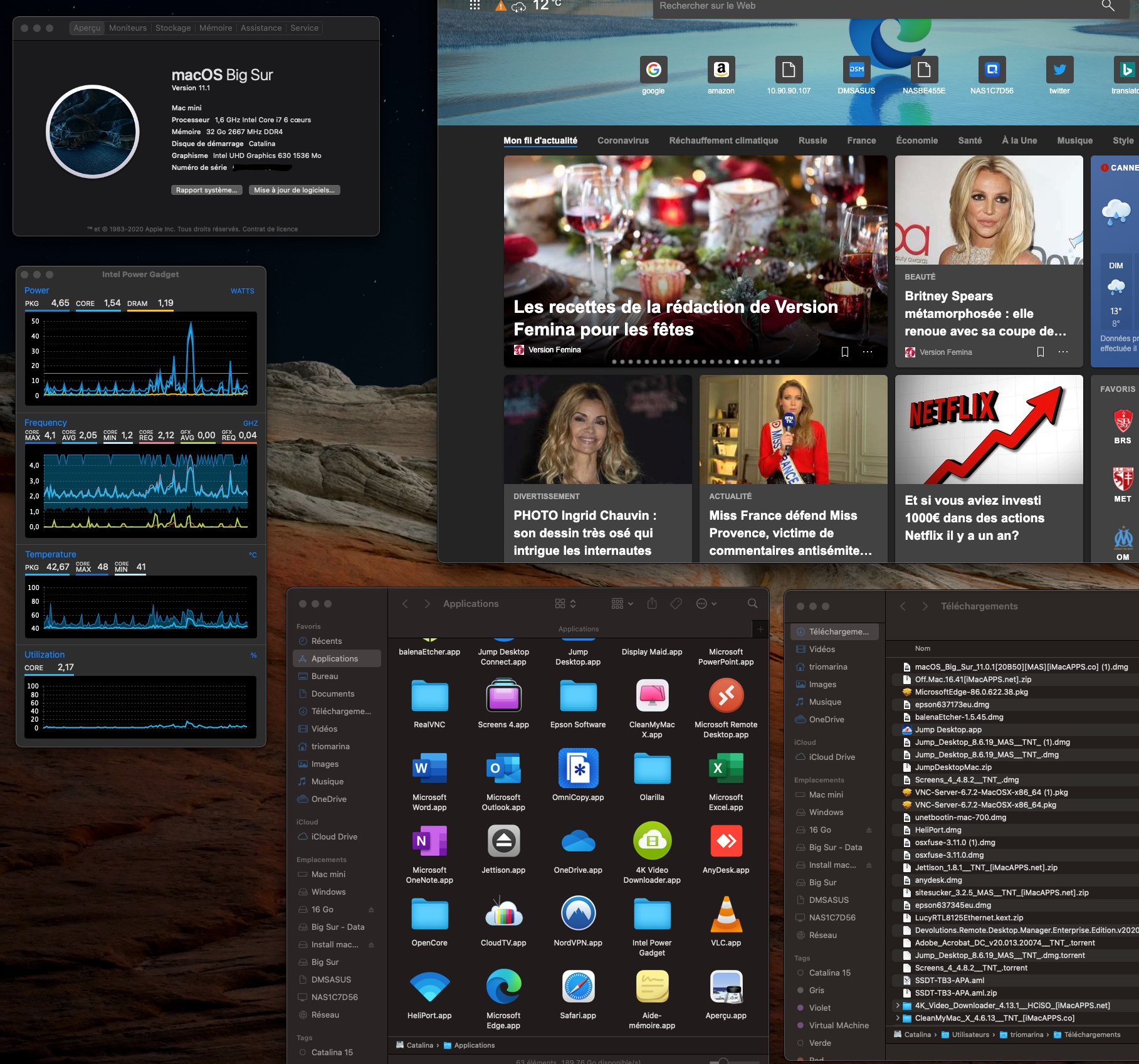Click search icon in Applications Finder toolbar
Viewport: 1139px width, 1064px height.
tap(752, 603)
